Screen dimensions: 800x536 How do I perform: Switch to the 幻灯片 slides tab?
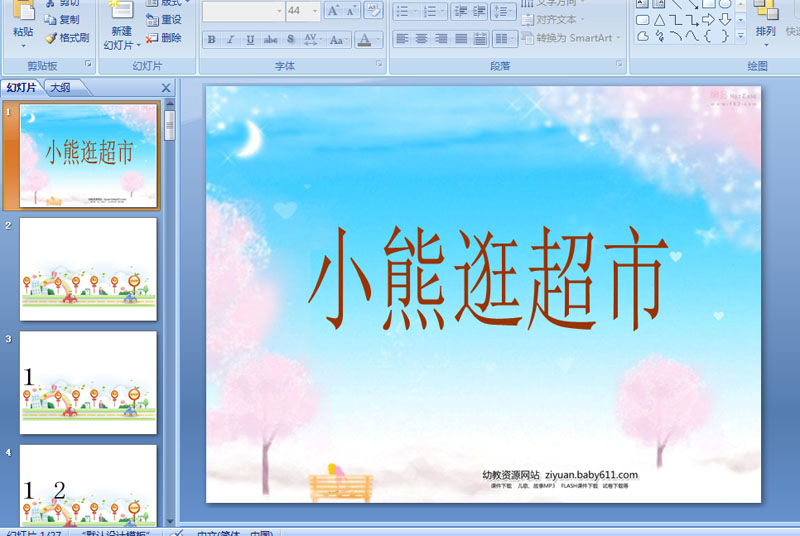[21, 88]
